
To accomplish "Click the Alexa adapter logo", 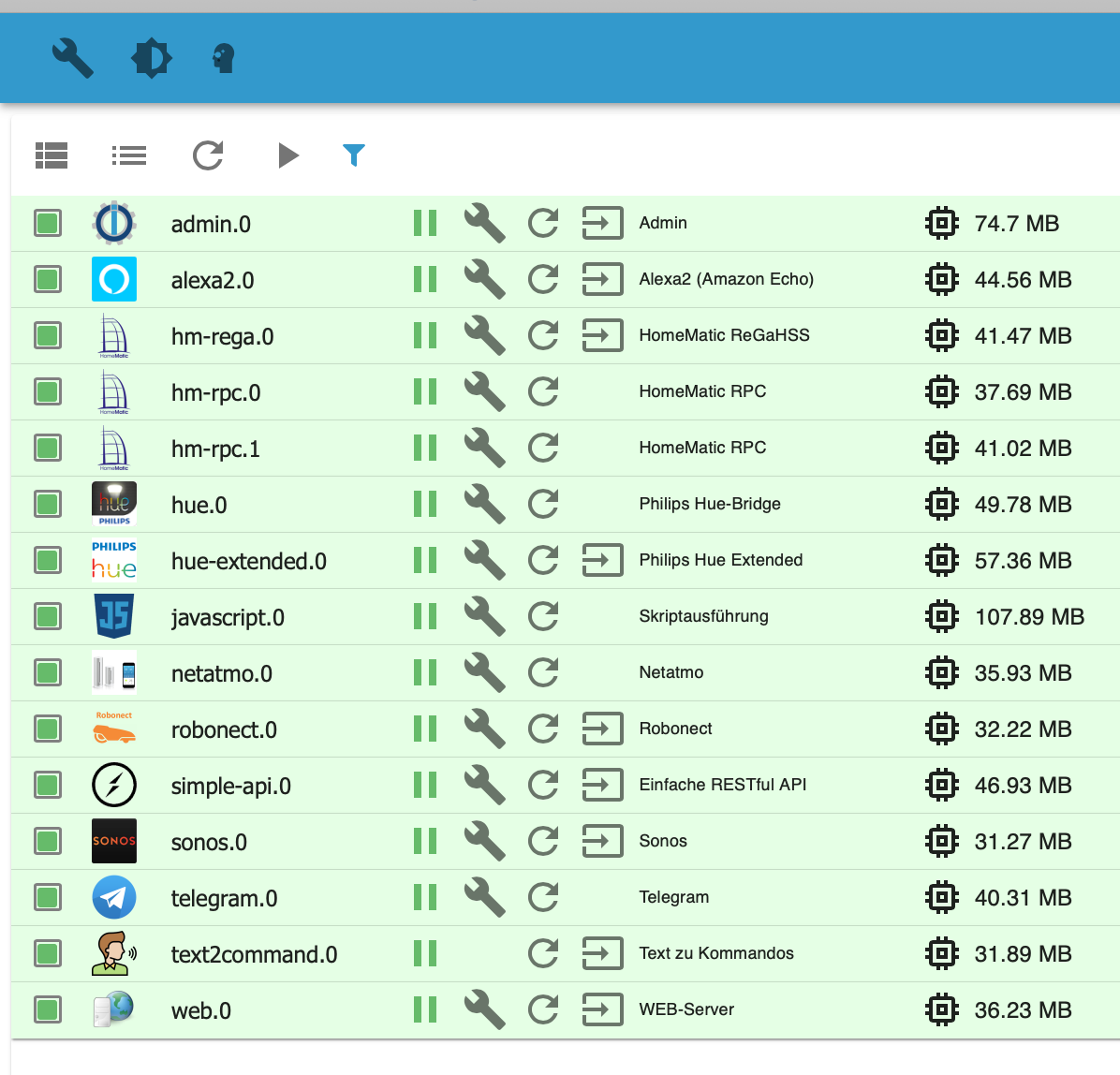I will (x=114, y=279).
